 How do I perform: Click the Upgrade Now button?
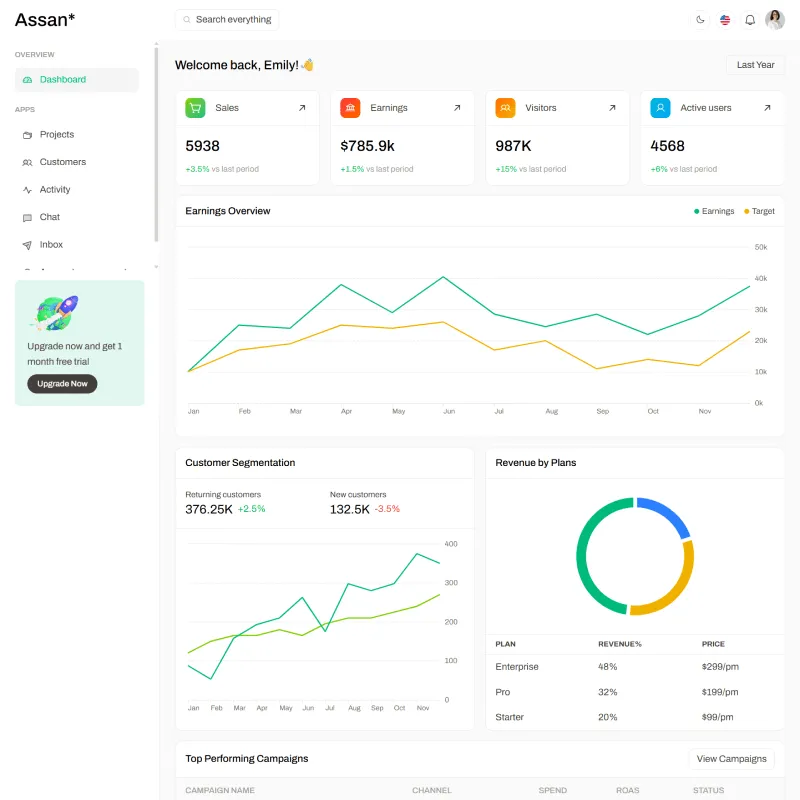click(x=62, y=384)
